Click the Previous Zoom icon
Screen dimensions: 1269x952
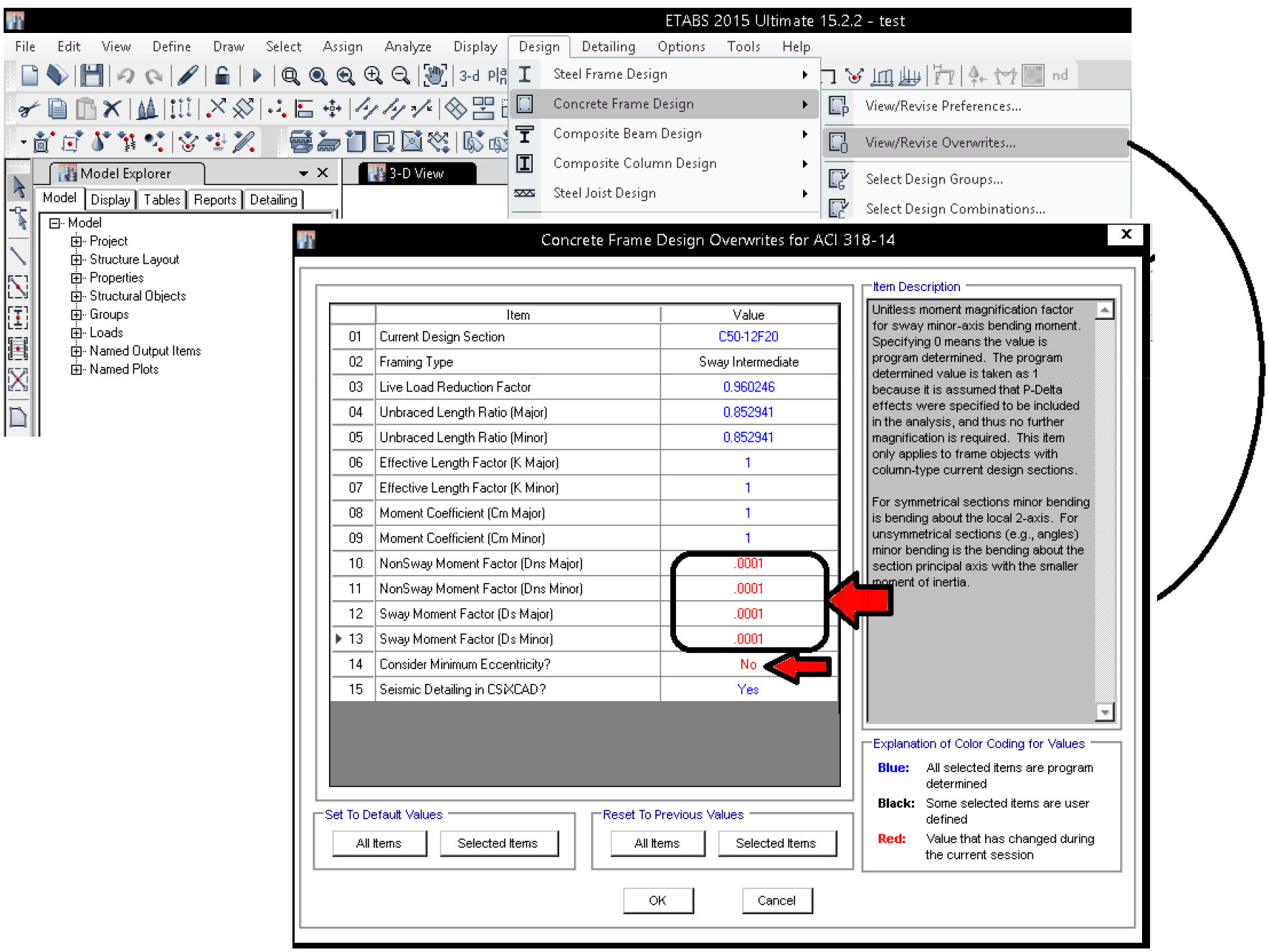[x=346, y=75]
